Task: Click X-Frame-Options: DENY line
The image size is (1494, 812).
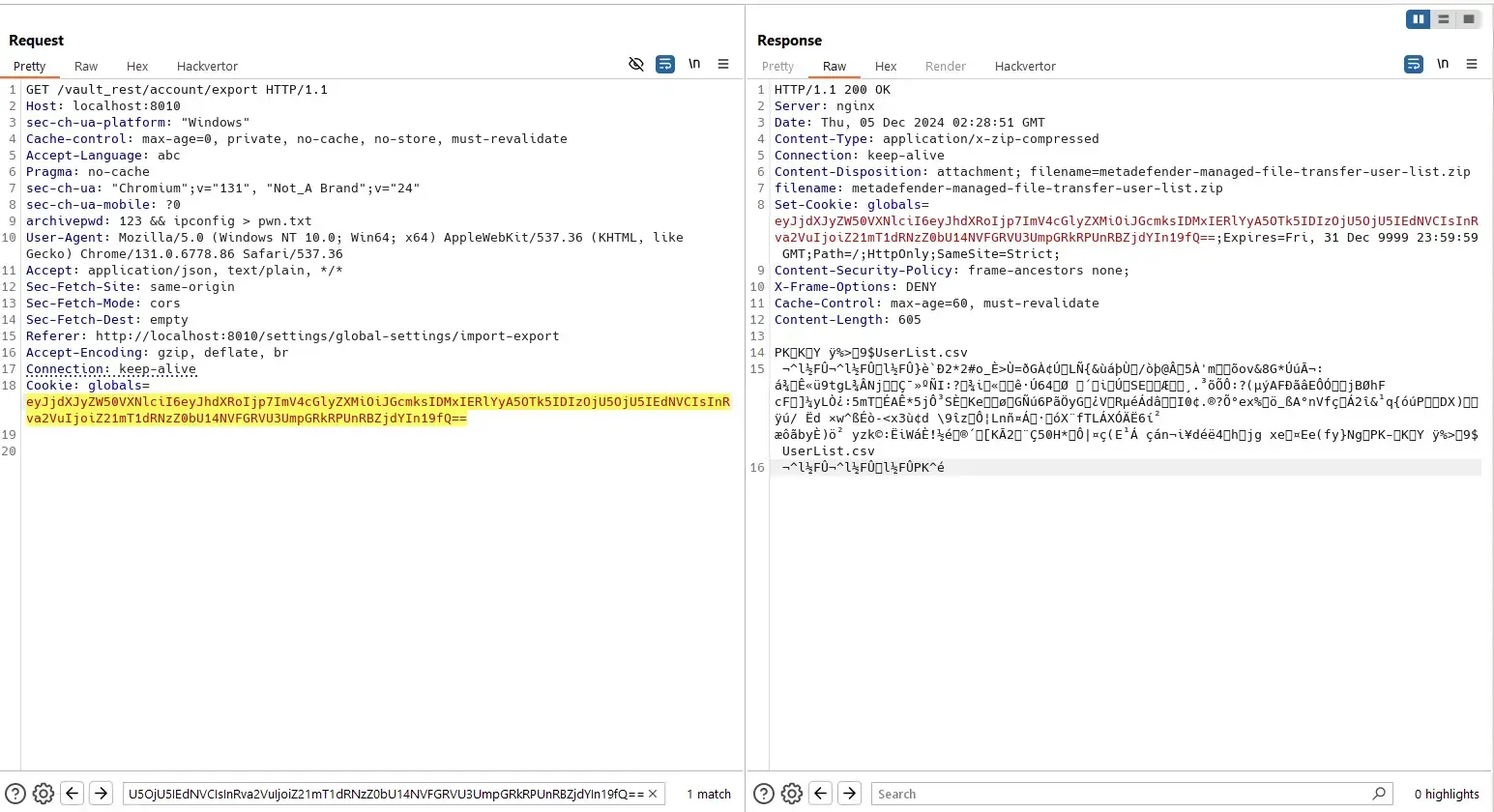Action: (x=856, y=287)
